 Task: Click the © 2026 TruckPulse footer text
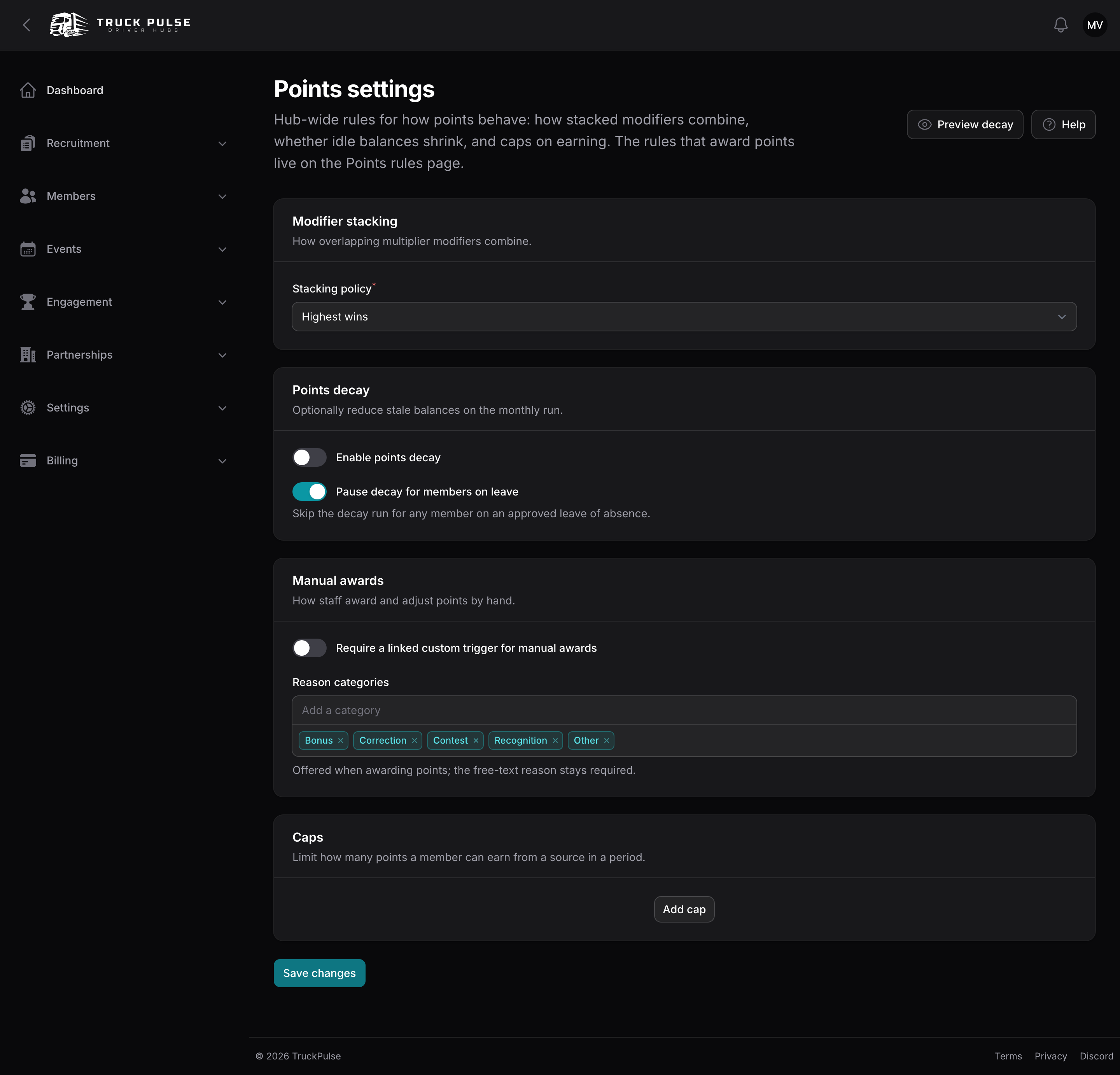[x=298, y=1056]
